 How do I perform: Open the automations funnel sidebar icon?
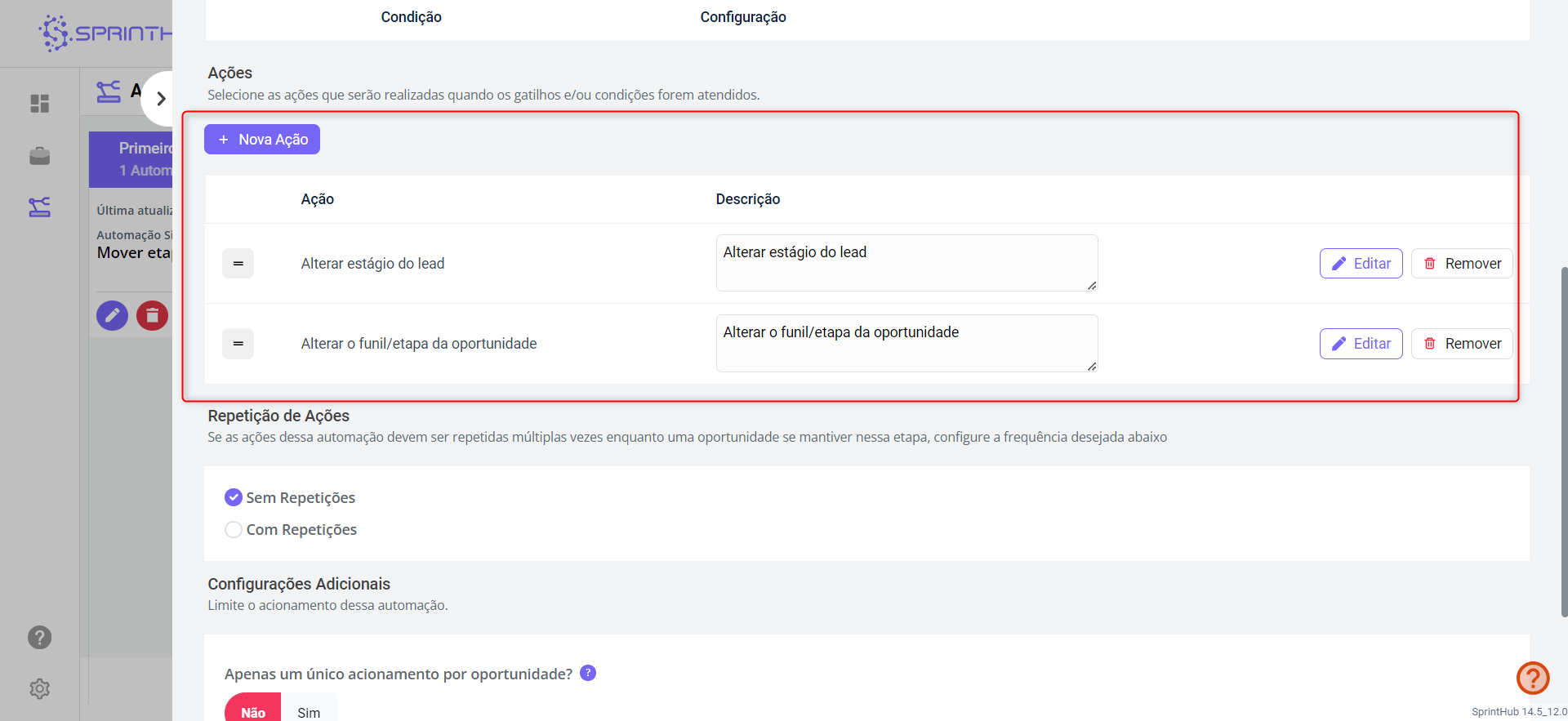coord(39,207)
